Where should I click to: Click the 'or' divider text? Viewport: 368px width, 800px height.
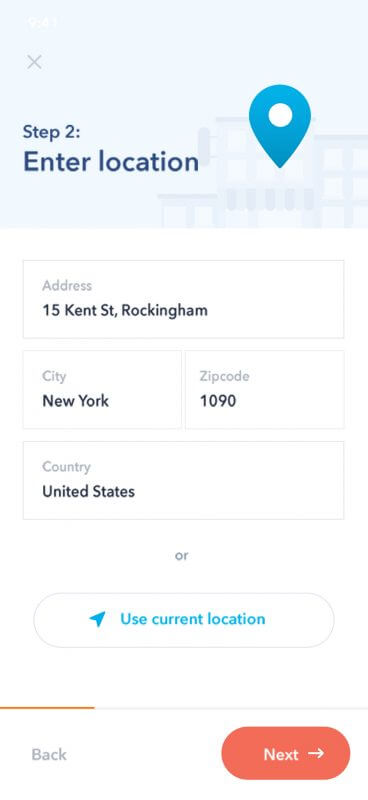[182, 555]
